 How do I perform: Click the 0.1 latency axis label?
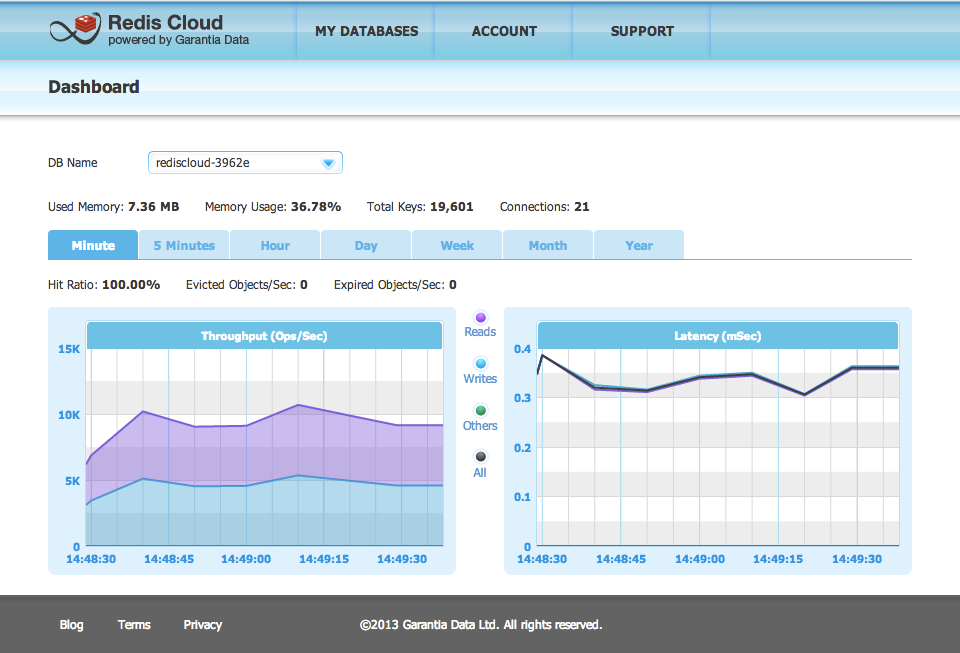pyautogui.click(x=522, y=497)
